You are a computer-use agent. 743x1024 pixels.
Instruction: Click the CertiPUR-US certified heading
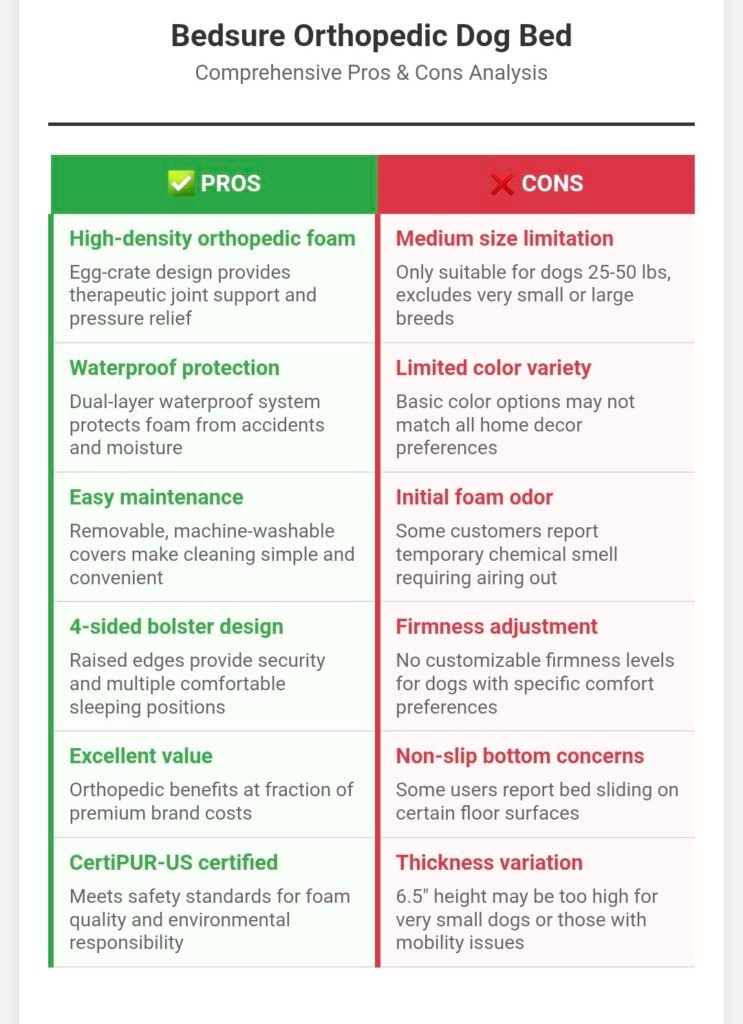coord(174,862)
